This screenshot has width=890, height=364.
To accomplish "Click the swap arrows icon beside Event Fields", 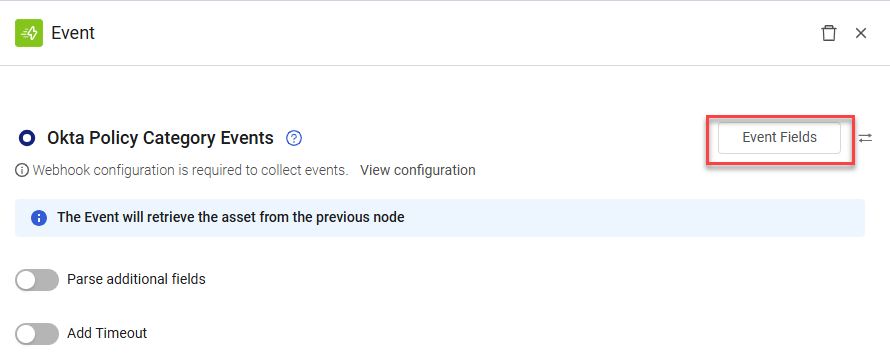I will [x=865, y=138].
